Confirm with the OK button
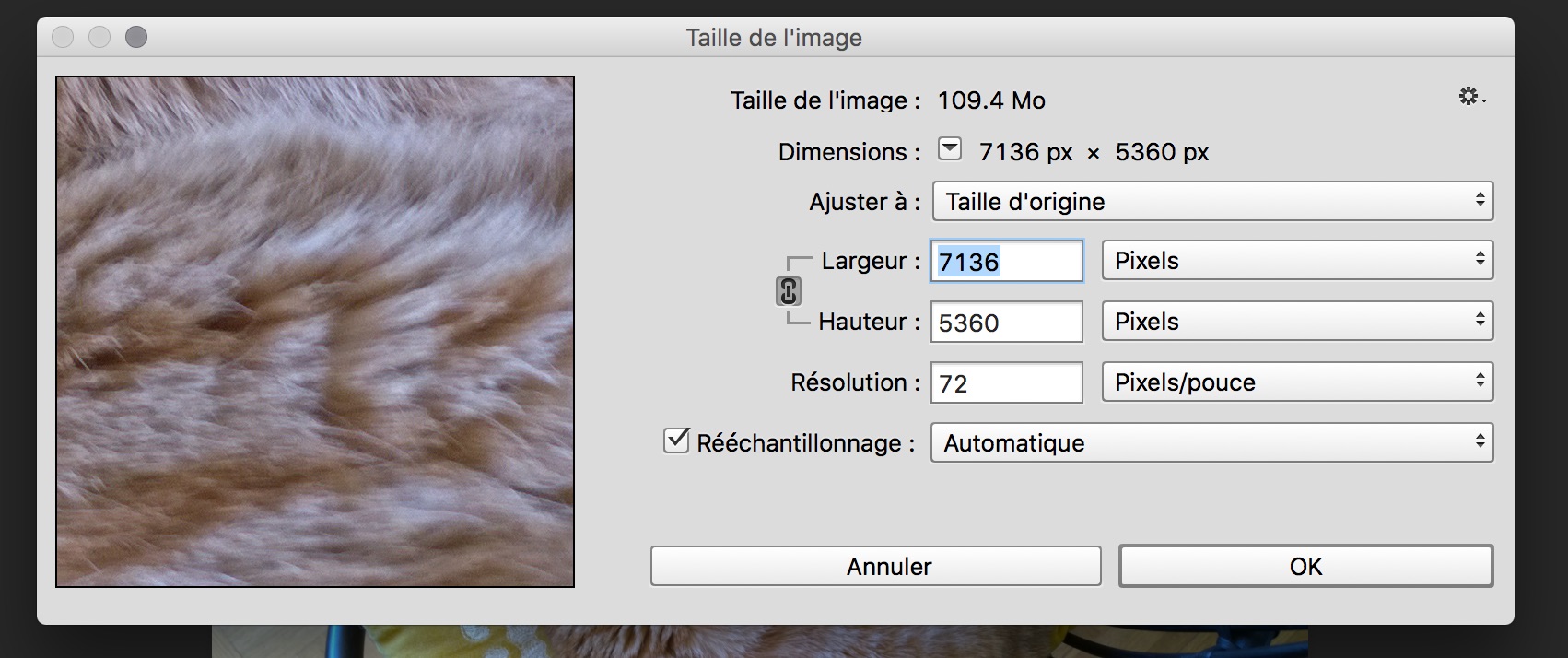The height and width of the screenshot is (658, 1568). pos(1305,566)
